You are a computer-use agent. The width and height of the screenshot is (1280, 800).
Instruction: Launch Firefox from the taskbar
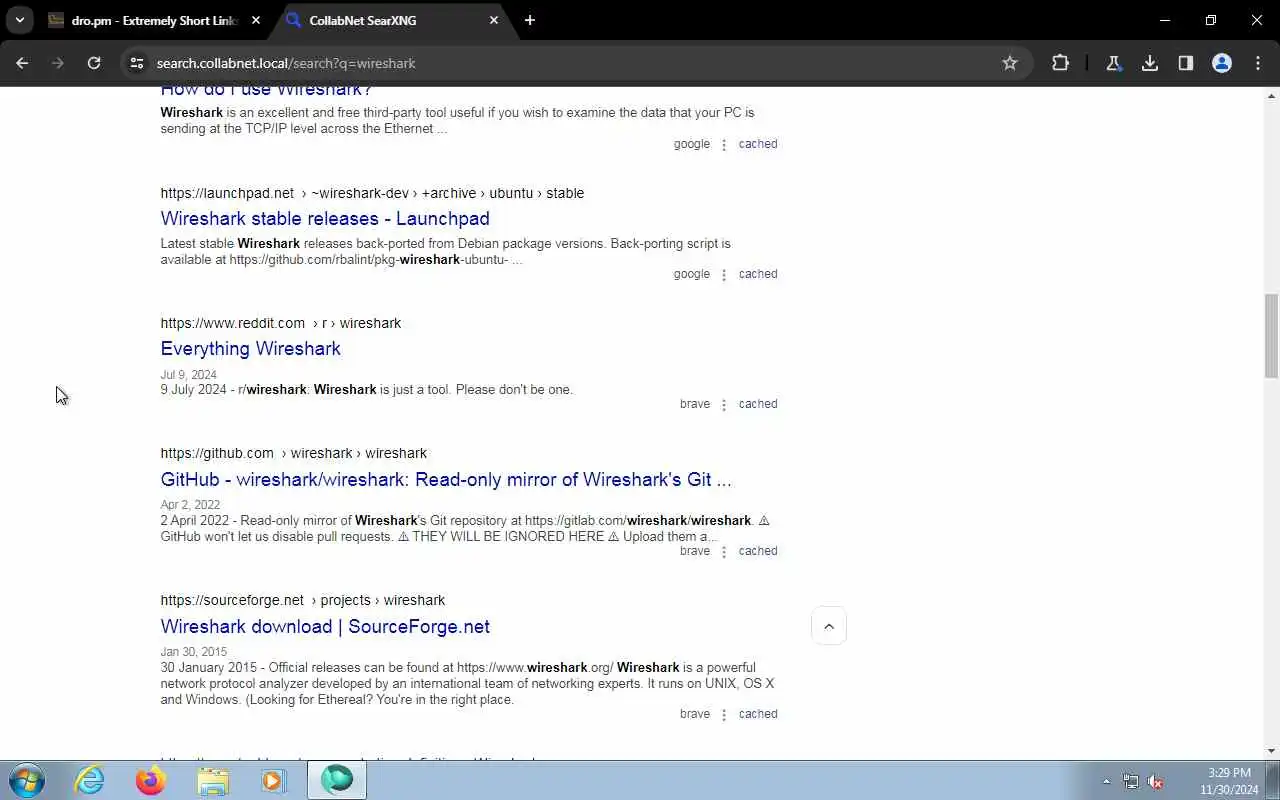pyautogui.click(x=151, y=780)
